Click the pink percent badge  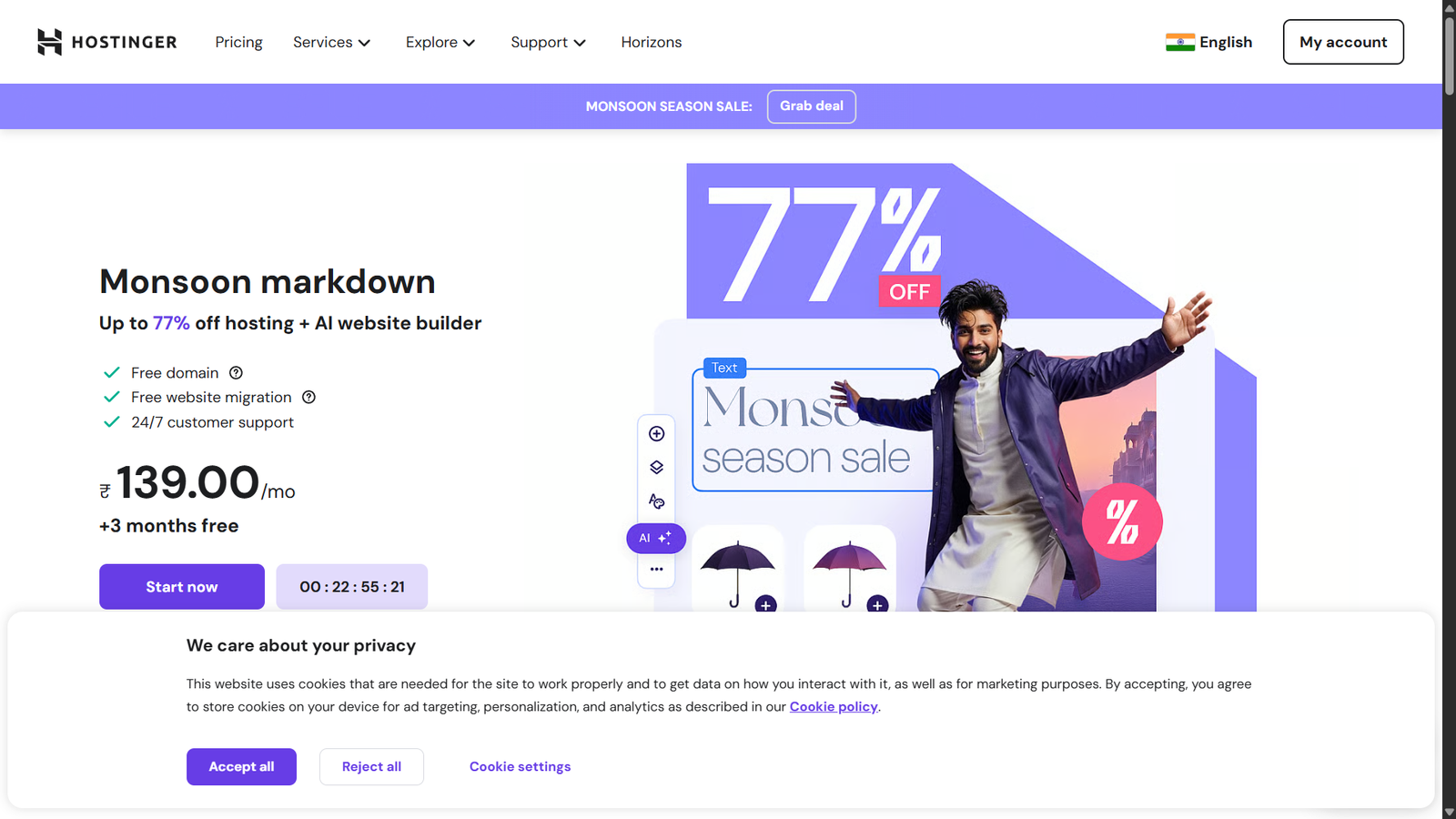point(1122,521)
